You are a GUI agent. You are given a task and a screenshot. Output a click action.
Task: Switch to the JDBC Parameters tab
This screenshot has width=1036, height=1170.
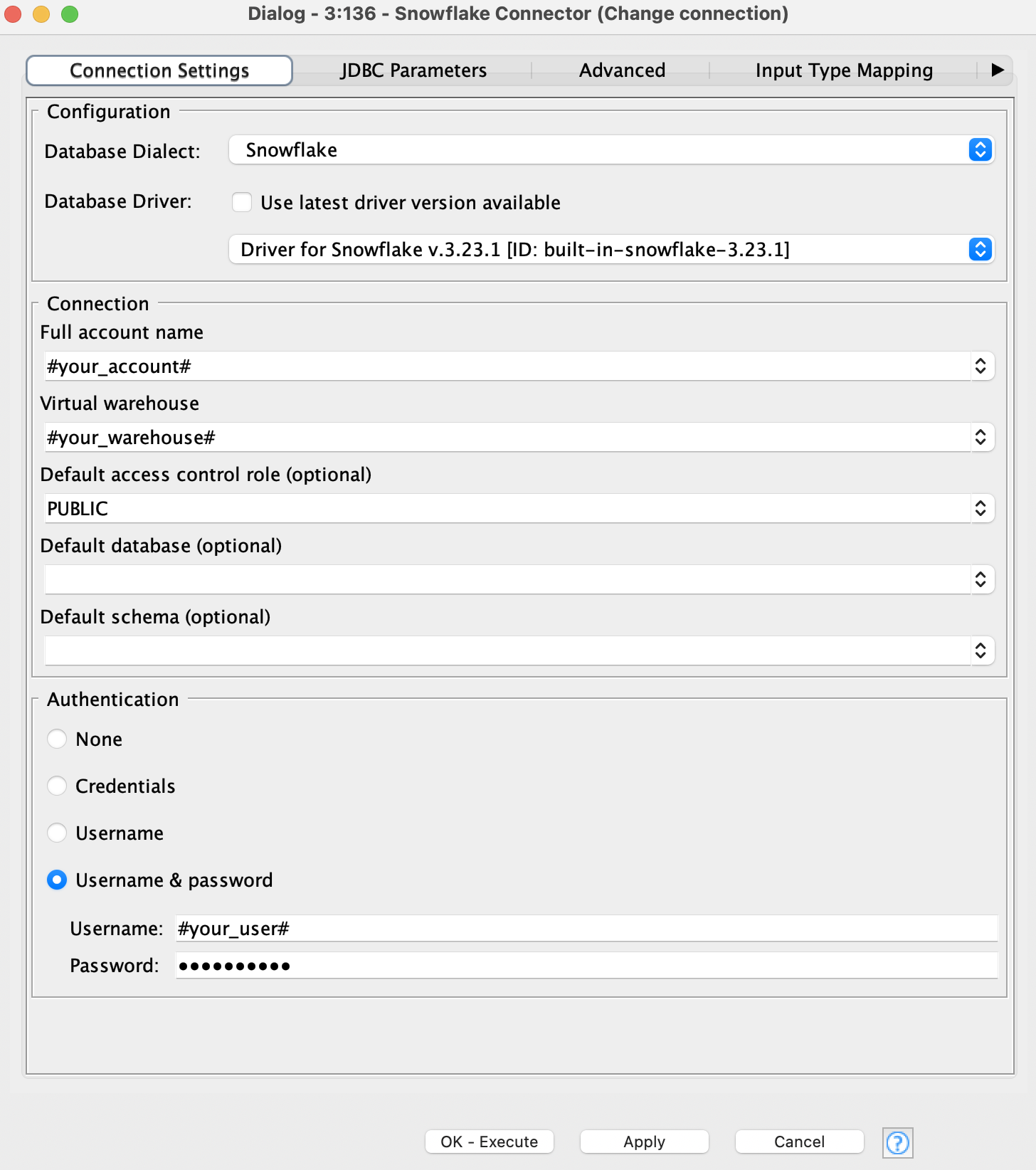(413, 70)
